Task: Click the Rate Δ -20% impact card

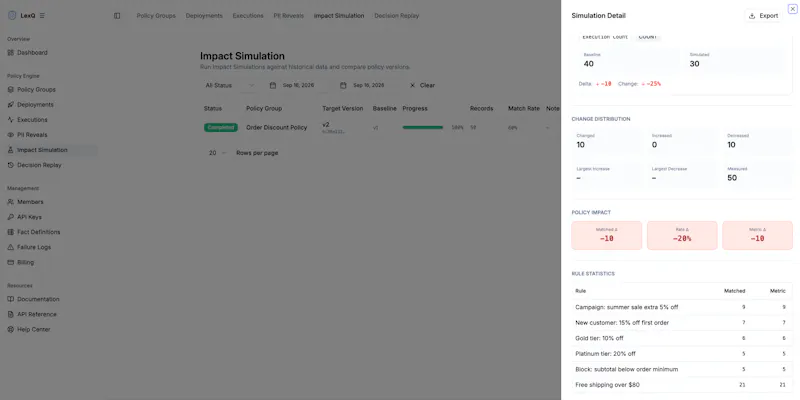Action: click(x=682, y=235)
